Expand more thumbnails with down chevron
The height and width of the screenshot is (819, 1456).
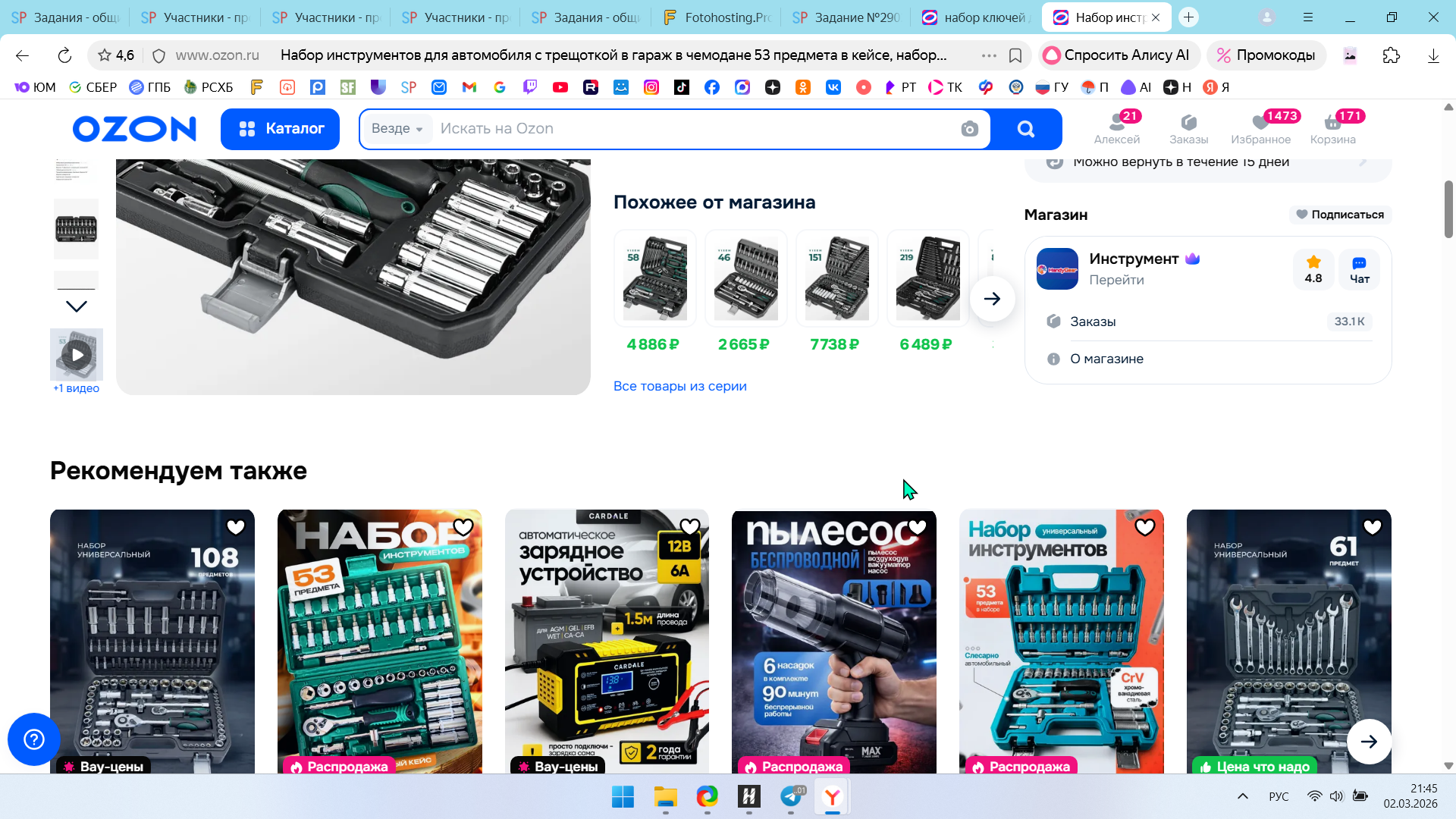77,306
